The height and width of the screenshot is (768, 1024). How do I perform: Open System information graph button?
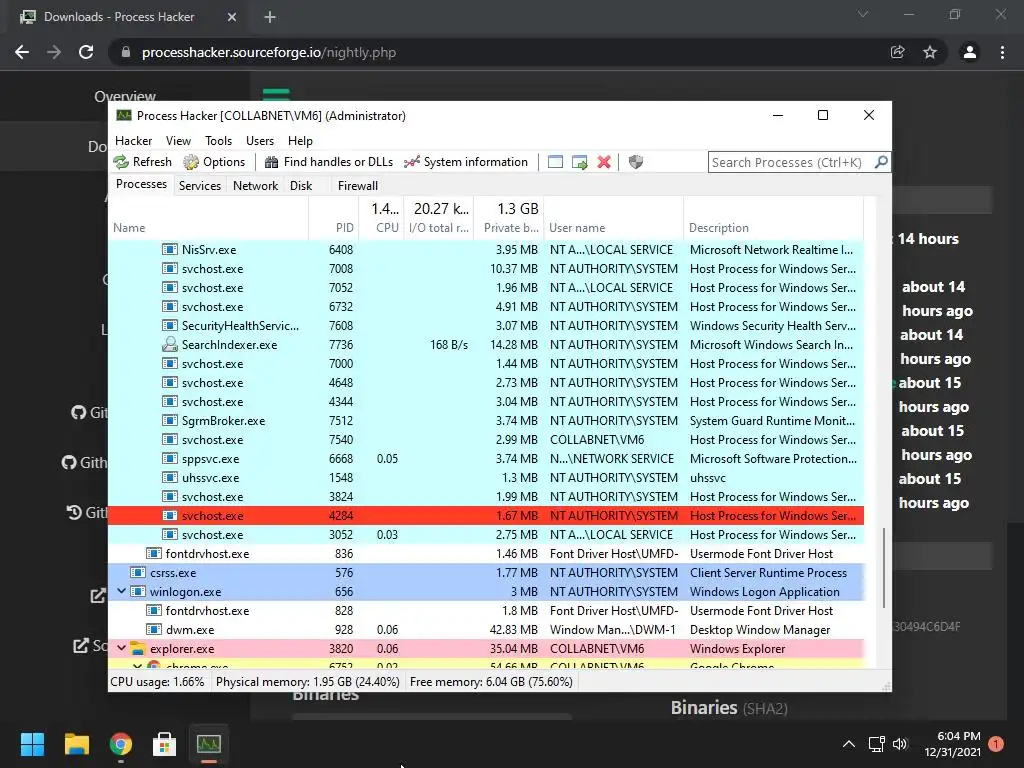[466, 162]
